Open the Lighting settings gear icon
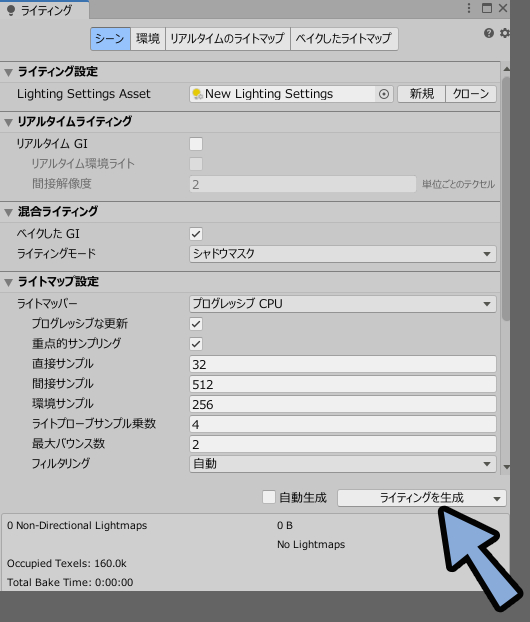 tap(505, 33)
